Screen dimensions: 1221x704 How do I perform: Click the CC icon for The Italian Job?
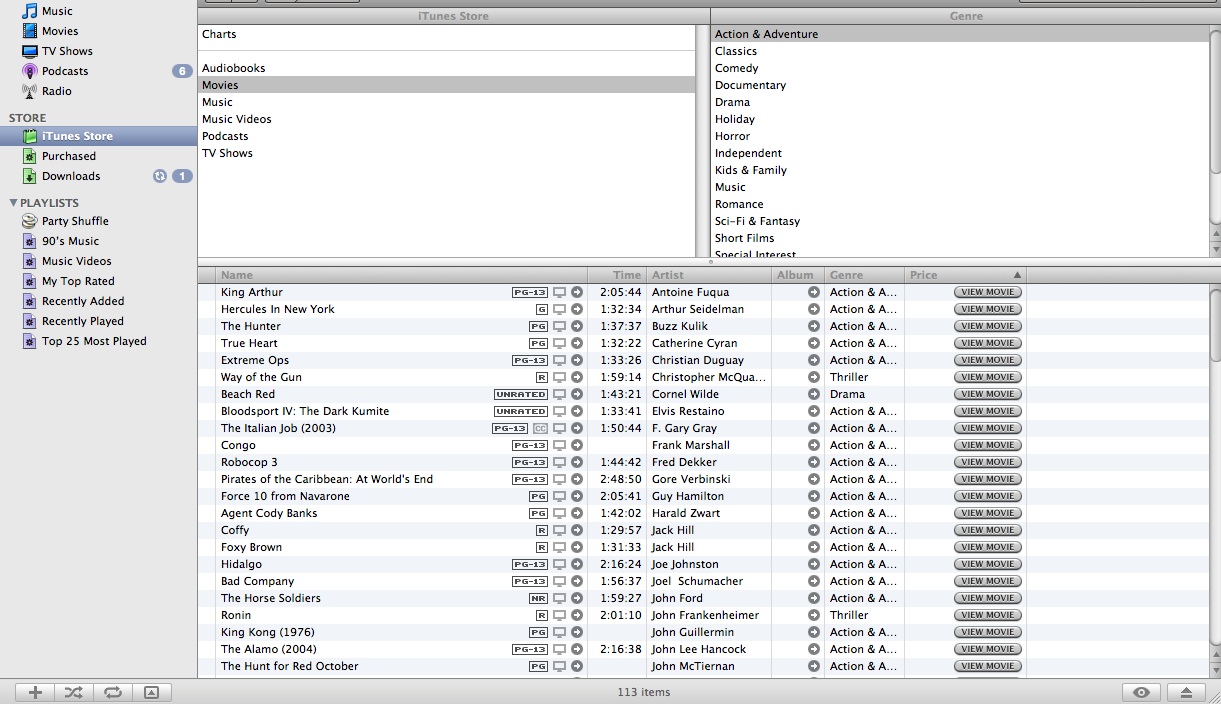click(x=540, y=428)
